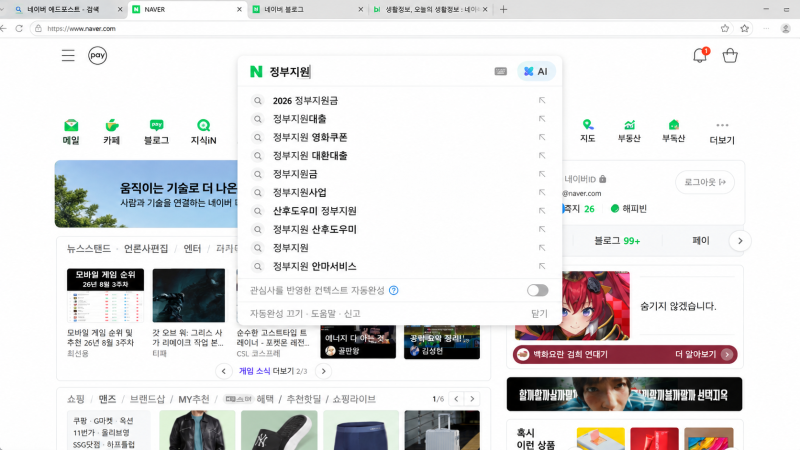Open 모바일 게임 순위 thumbnail

click(105, 295)
